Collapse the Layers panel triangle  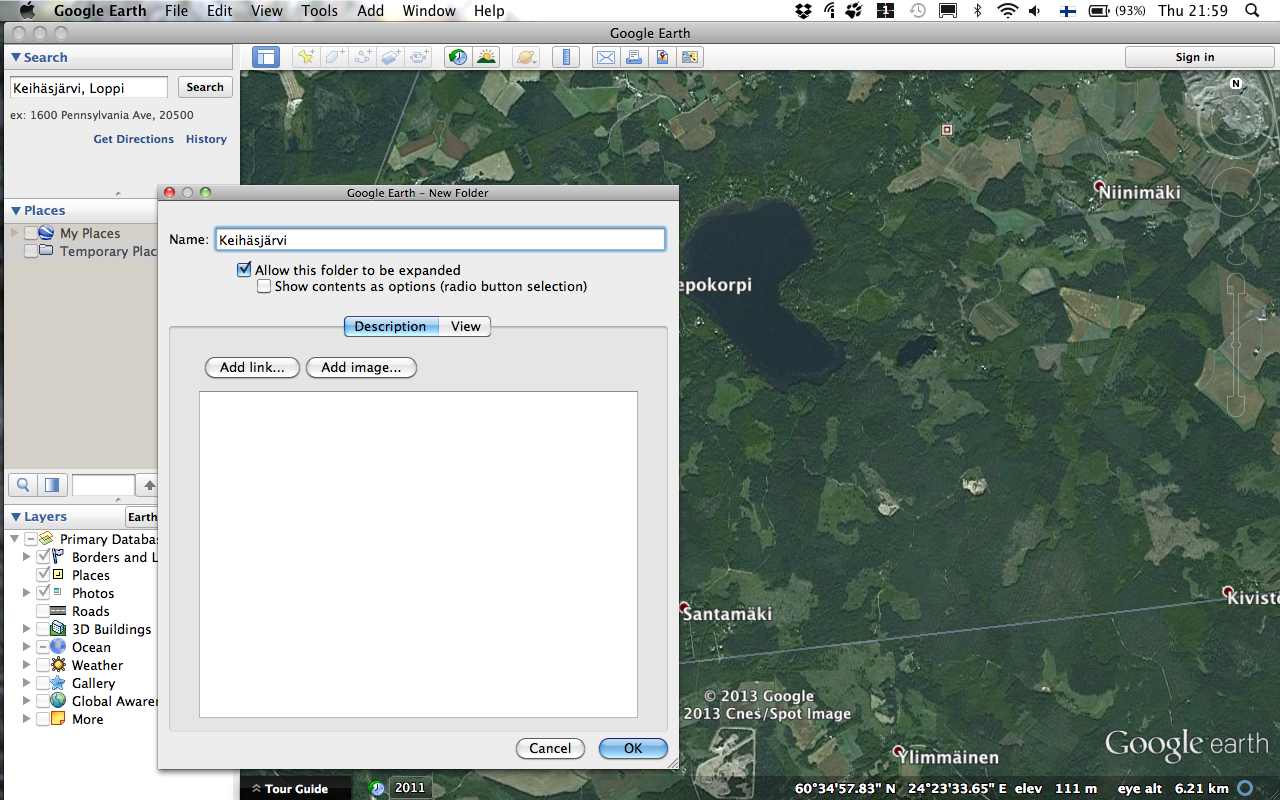[16, 517]
